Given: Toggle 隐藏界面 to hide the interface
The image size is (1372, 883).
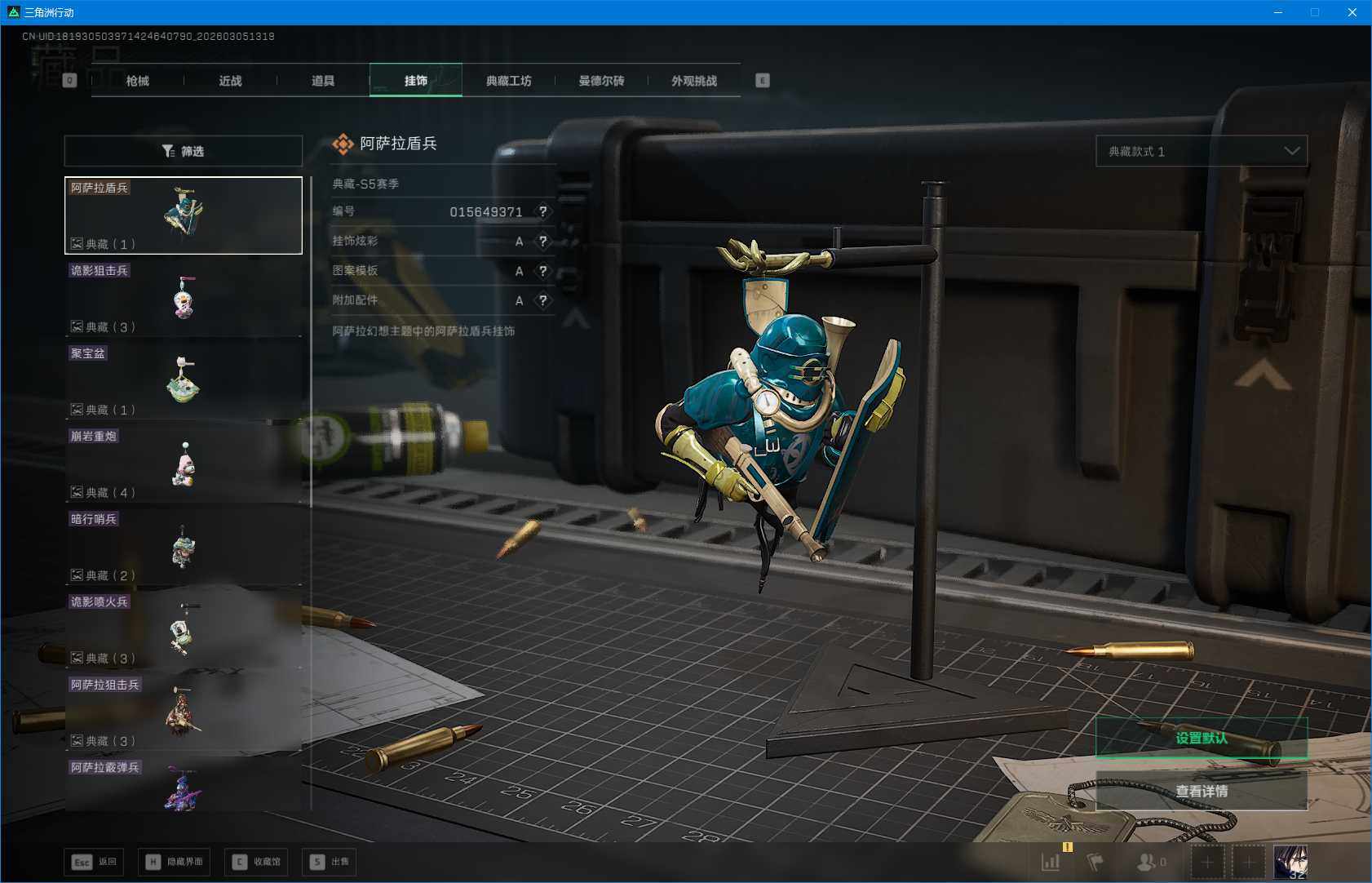Looking at the screenshot, I should coord(175,862).
